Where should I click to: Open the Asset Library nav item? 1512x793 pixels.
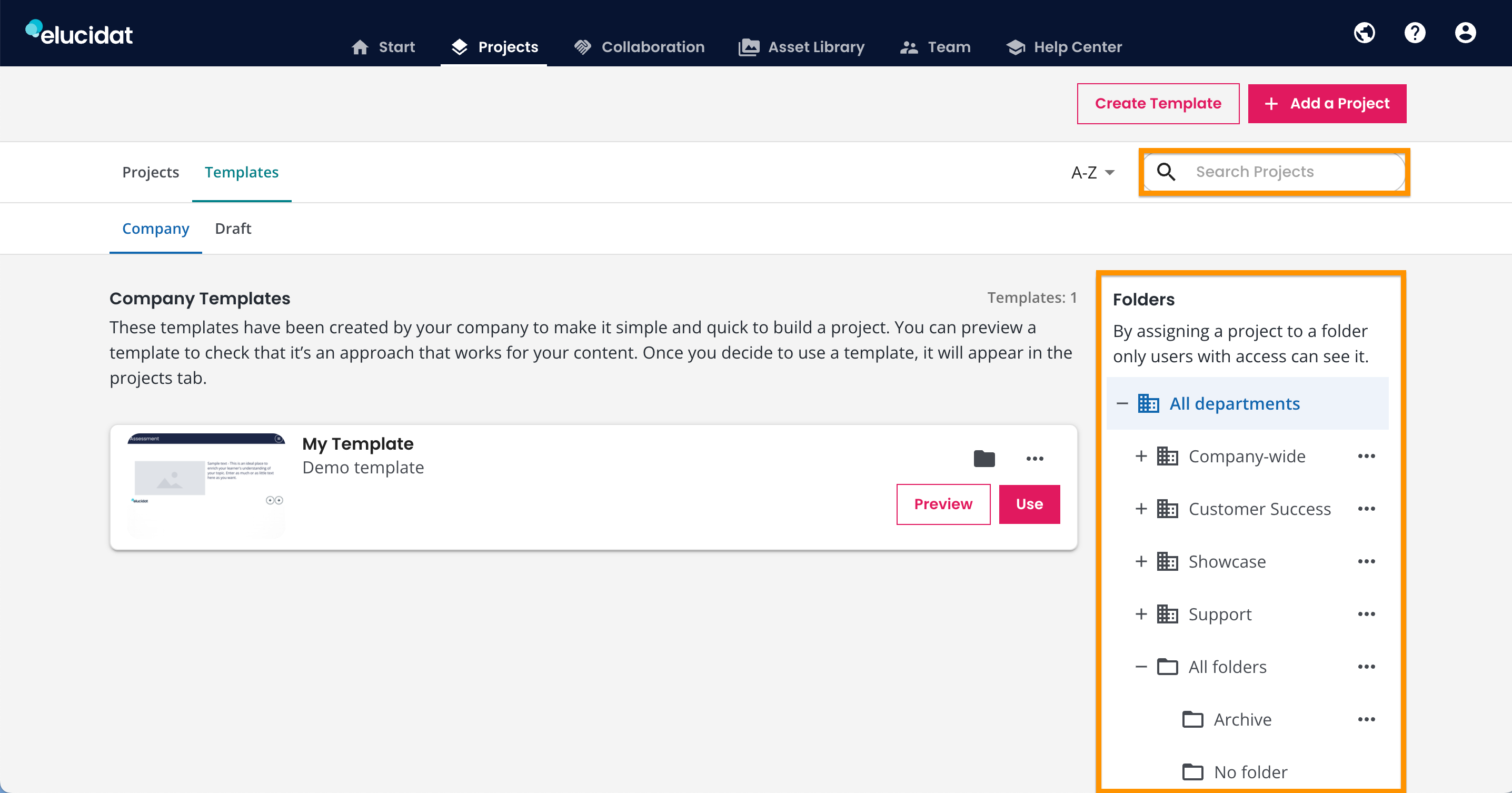pyautogui.click(x=801, y=47)
